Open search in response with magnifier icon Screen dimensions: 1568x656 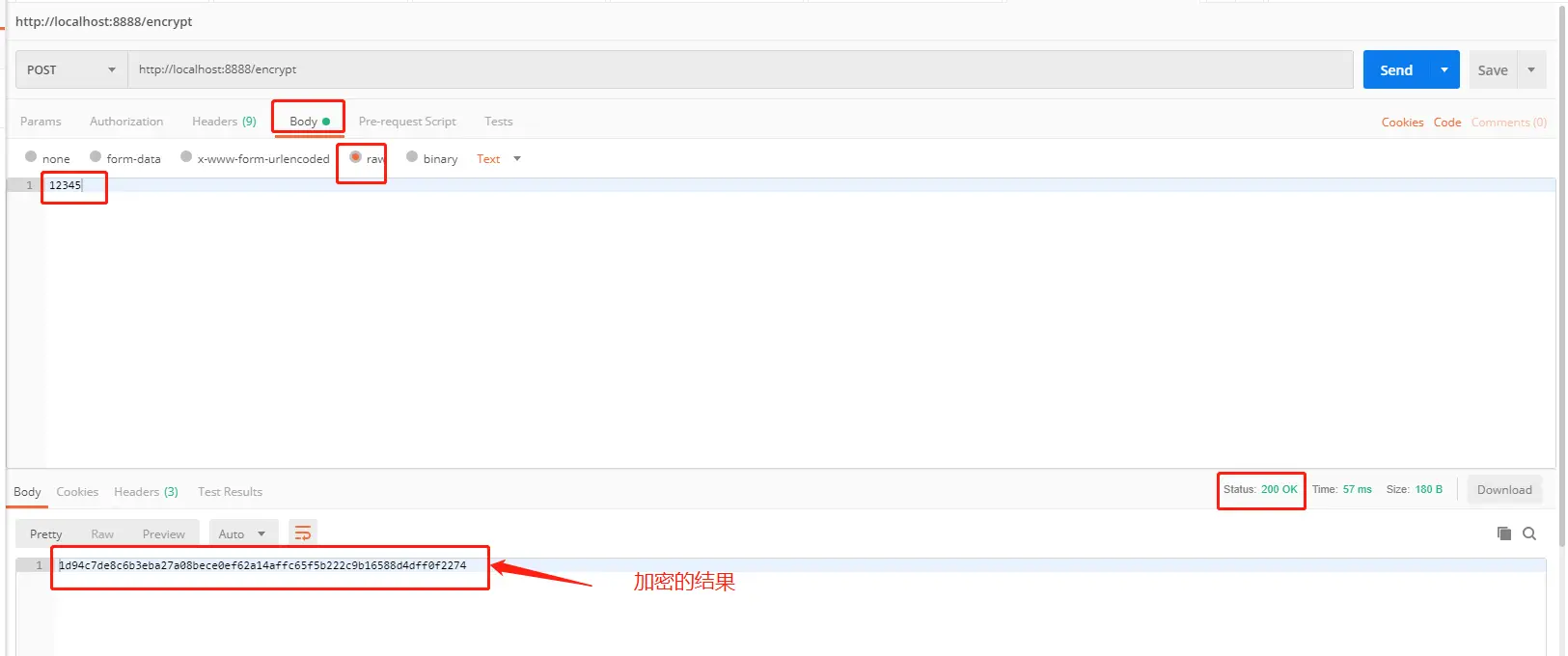tap(1529, 533)
